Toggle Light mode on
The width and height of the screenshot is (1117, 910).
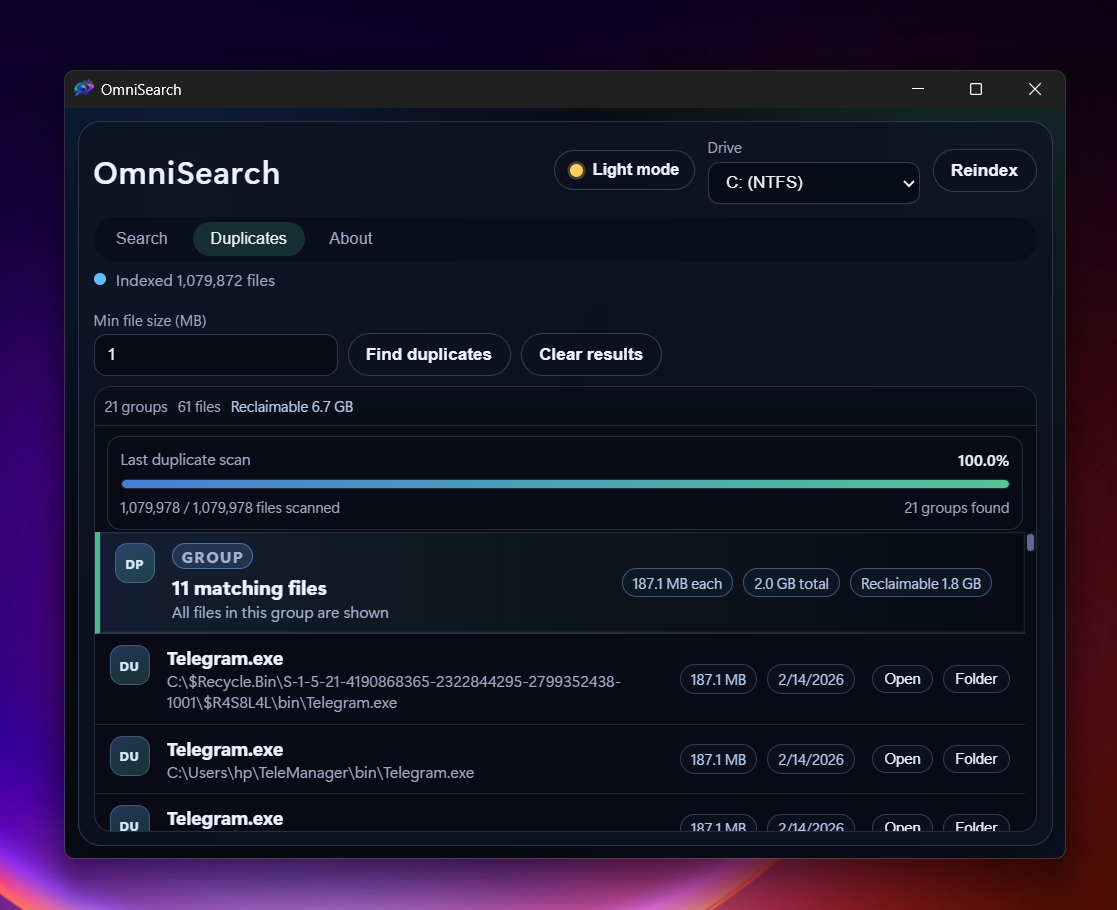(624, 170)
